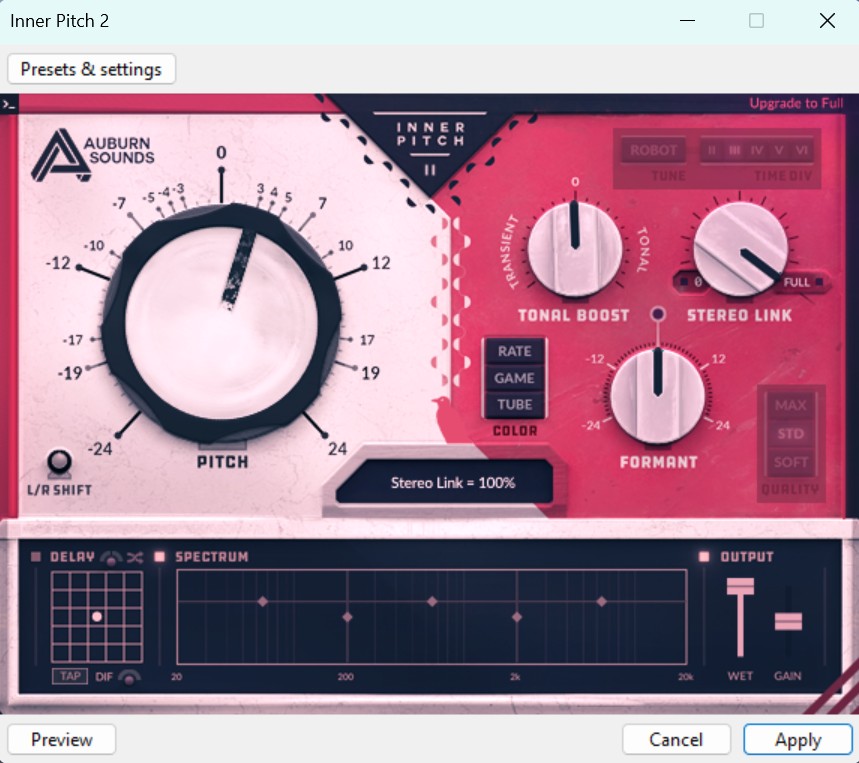This screenshot has width=859, height=763.
Task: Click the delay shuffle icon
Action: tap(135, 558)
